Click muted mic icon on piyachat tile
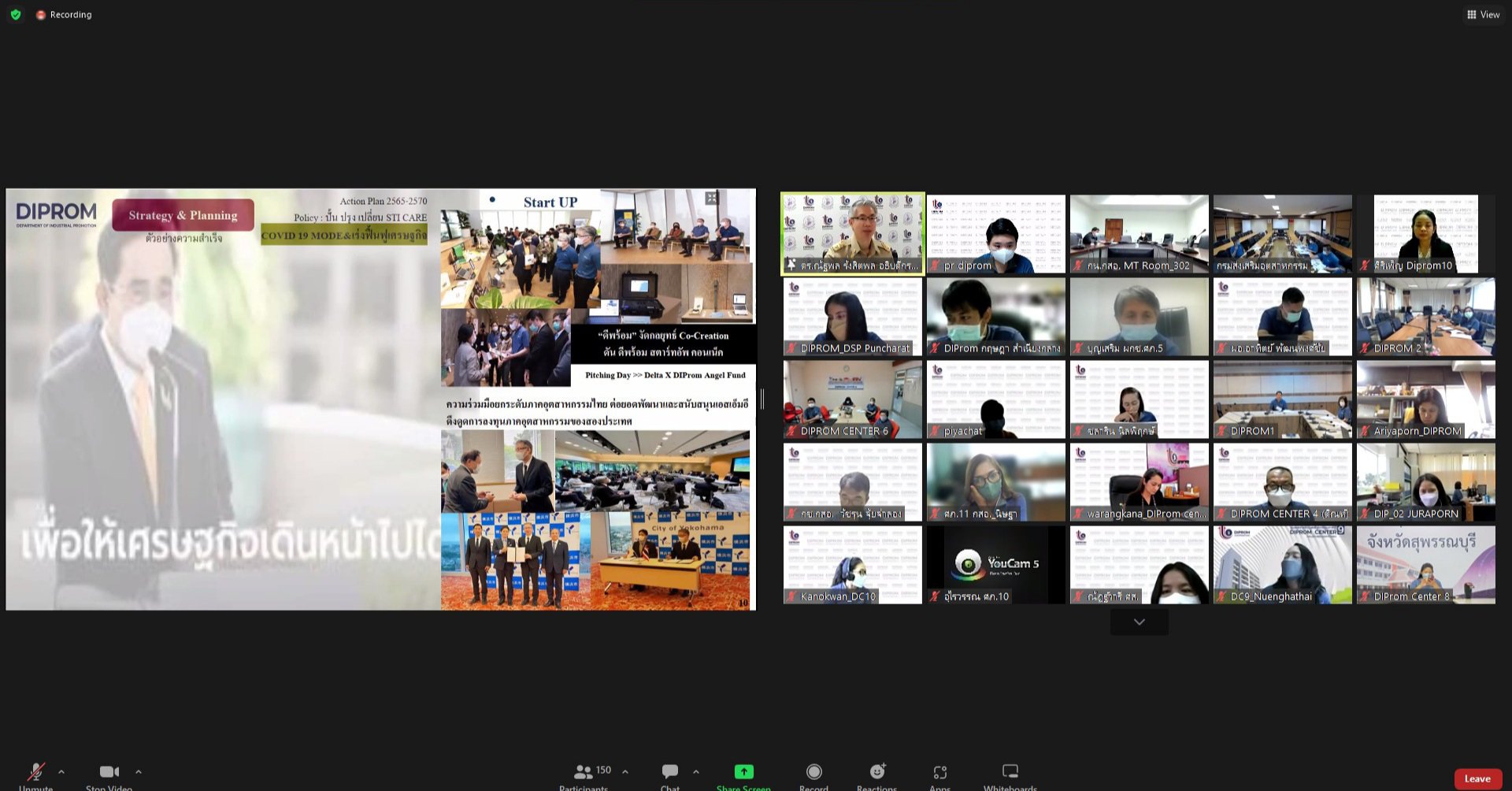Image resolution: width=1512 pixels, height=791 pixels. (935, 431)
